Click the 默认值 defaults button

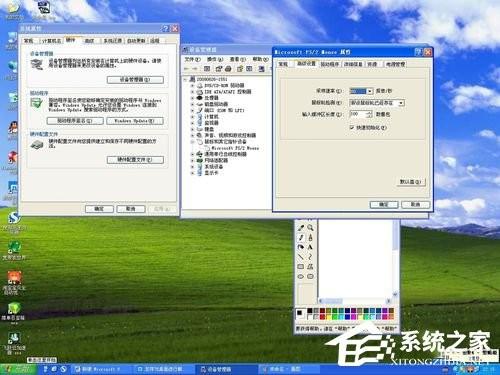click(x=411, y=182)
